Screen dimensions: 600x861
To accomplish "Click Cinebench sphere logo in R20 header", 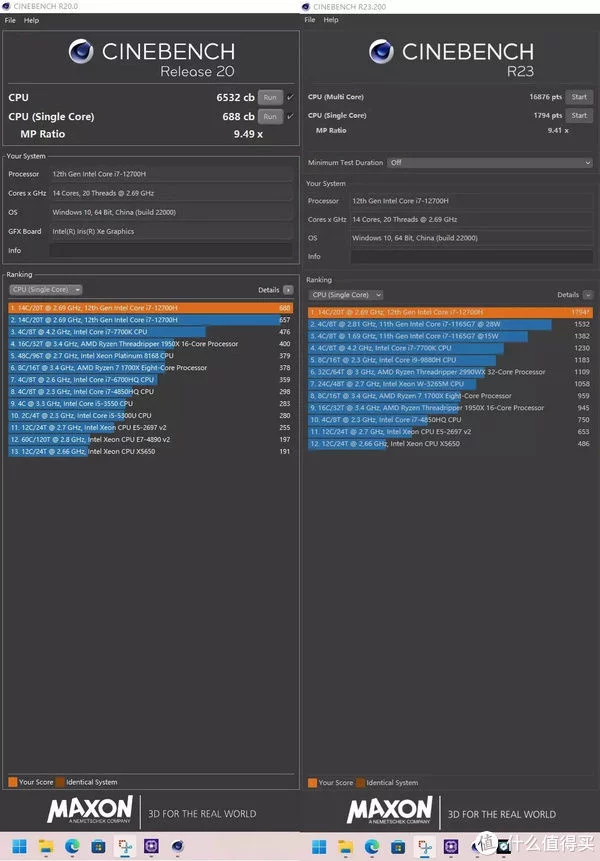I will [81, 51].
